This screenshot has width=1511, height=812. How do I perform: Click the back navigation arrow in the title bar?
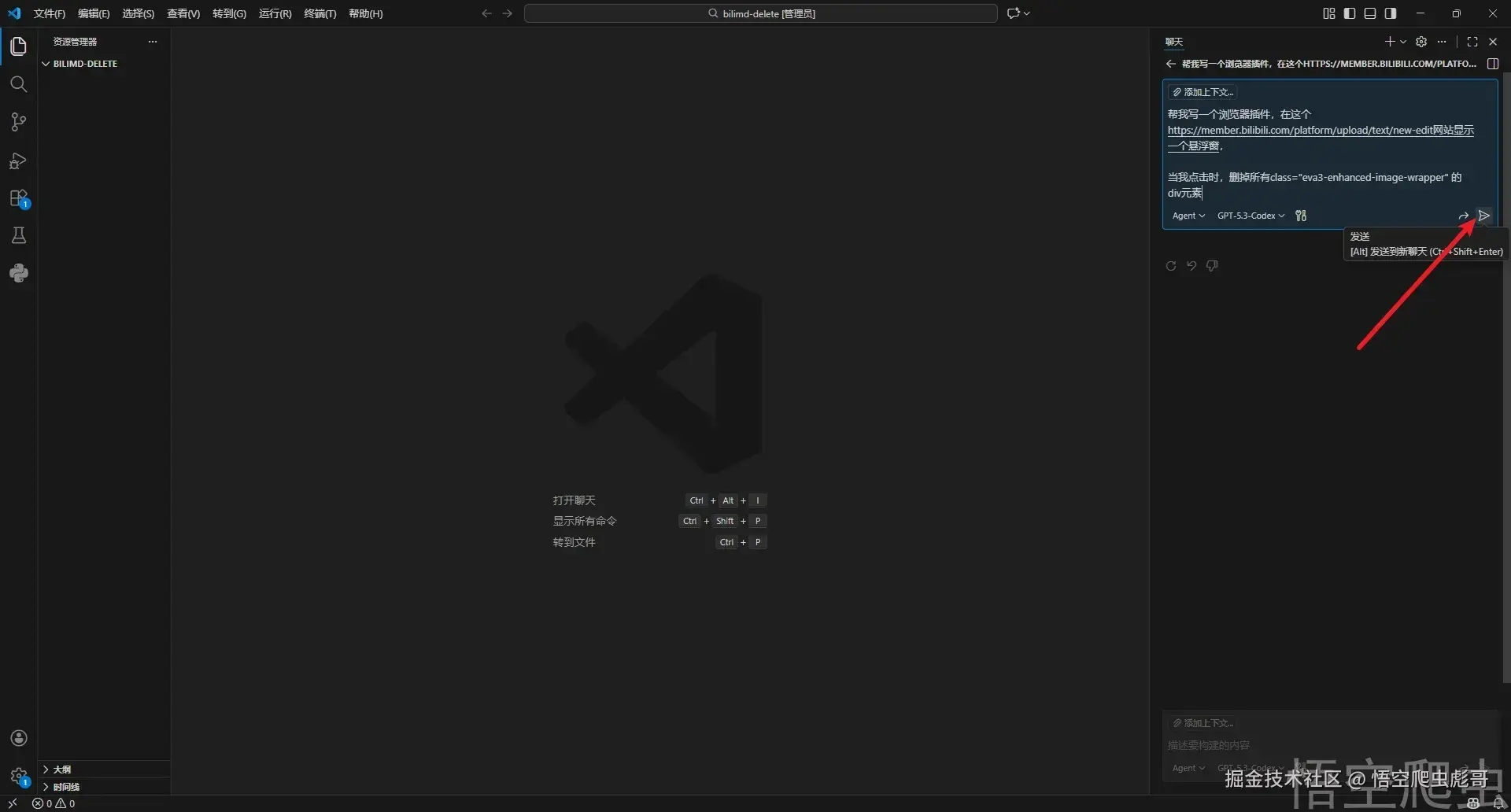point(487,13)
